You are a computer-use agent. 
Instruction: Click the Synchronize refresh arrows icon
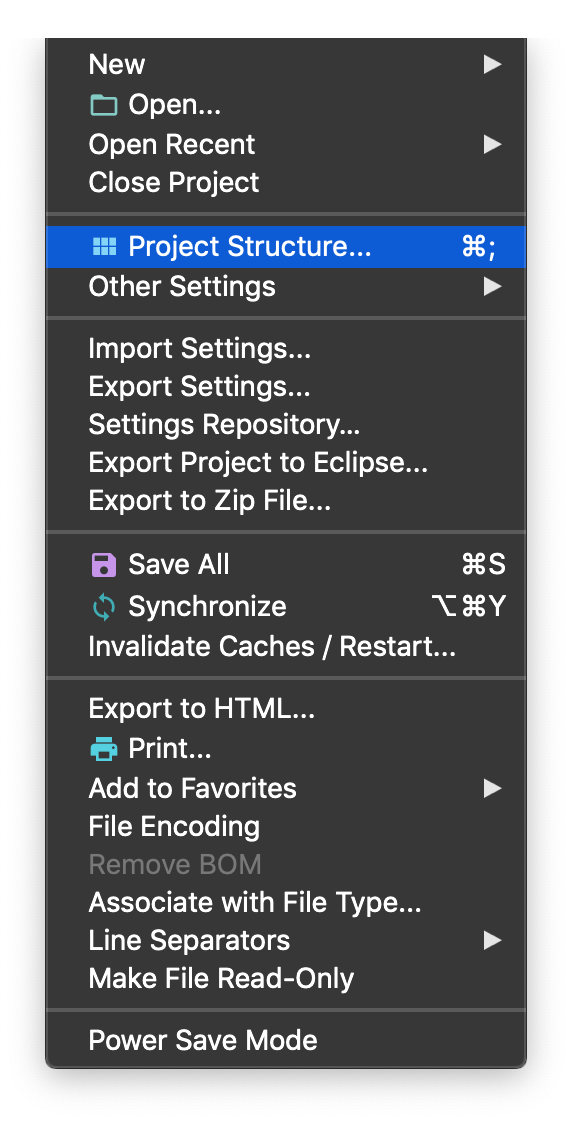point(104,608)
